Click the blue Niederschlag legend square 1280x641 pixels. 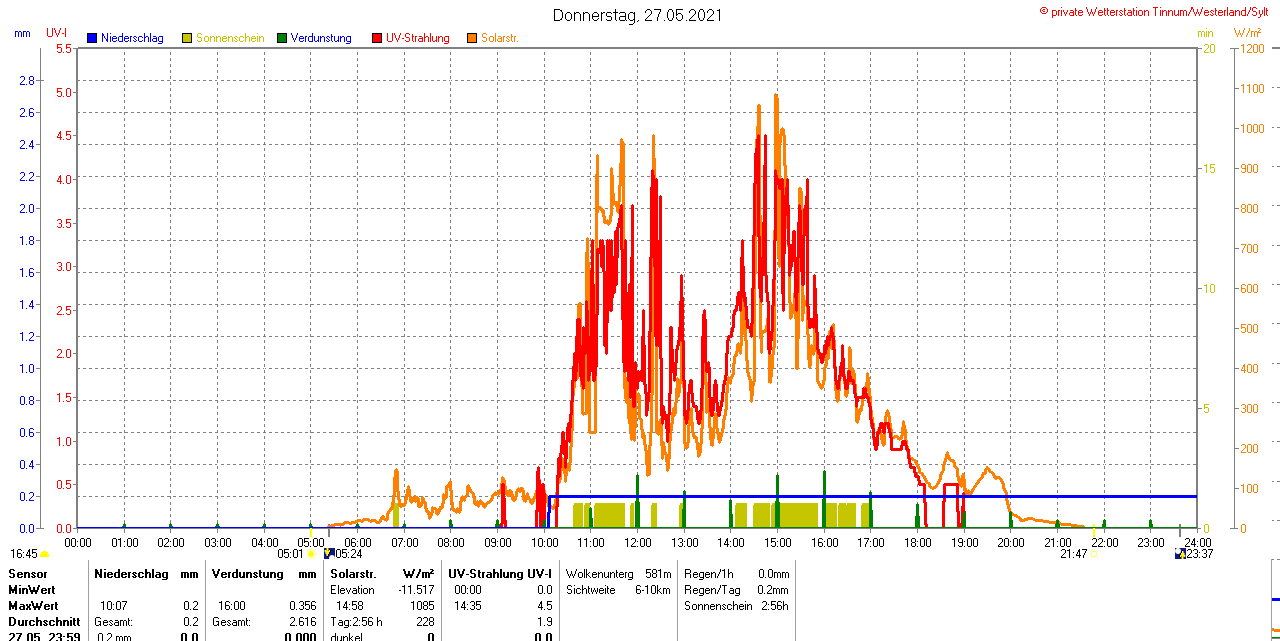(x=92, y=38)
